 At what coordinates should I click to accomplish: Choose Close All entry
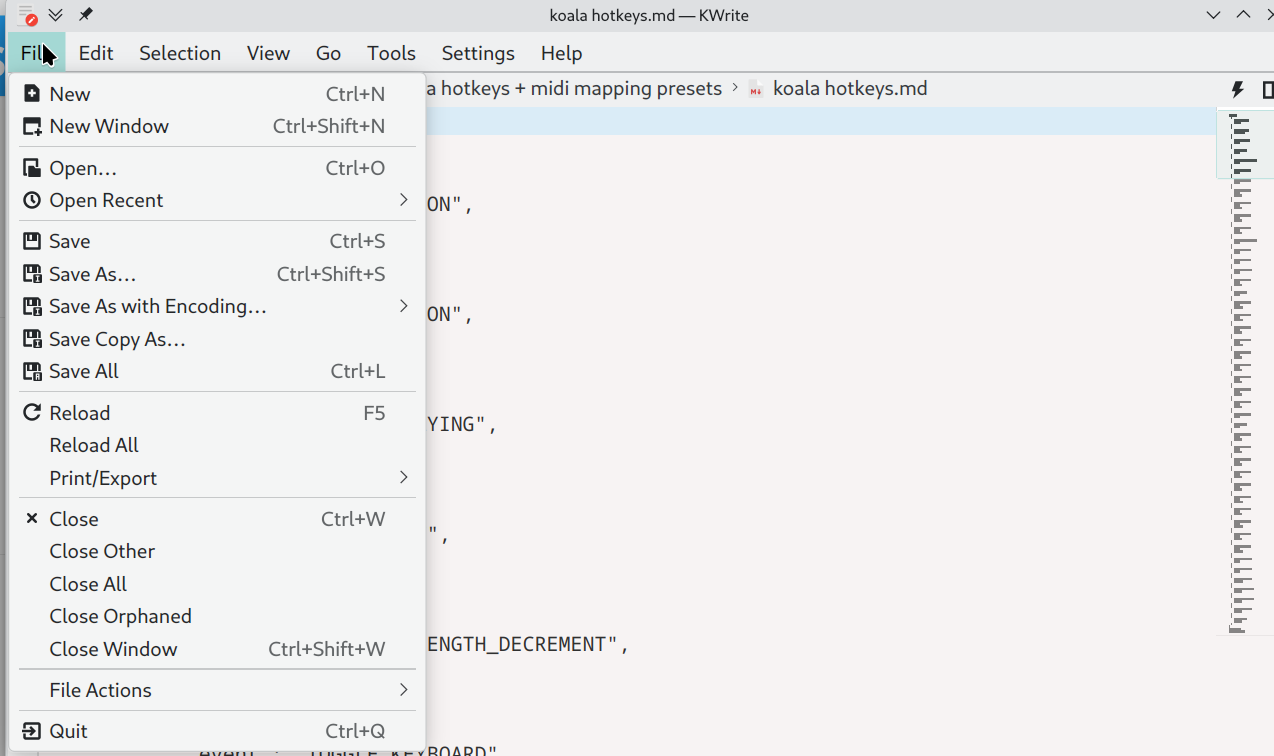[x=217, y=584]
